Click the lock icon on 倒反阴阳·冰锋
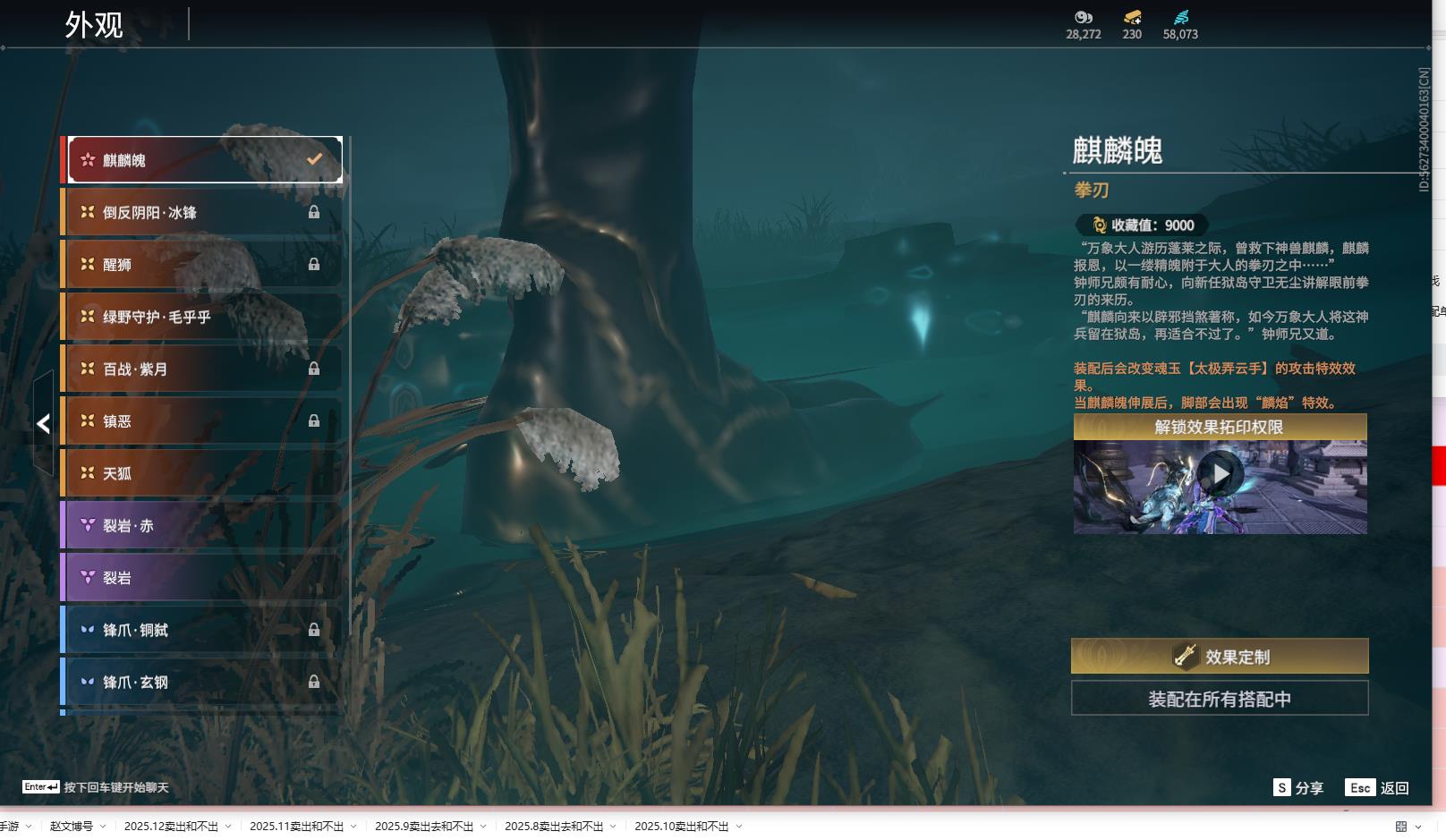The width and height of the screenshot is (1446, 840). (x=314, y=212)
